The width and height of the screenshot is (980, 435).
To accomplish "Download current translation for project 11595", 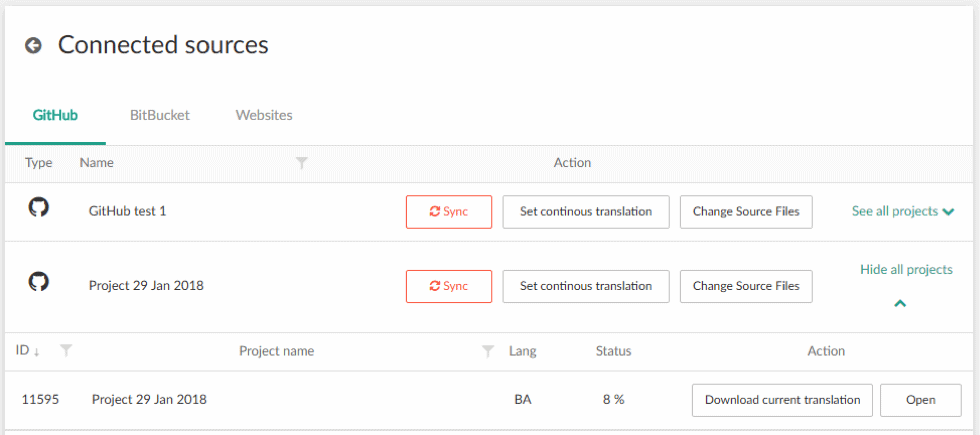I will coord(782,400).
